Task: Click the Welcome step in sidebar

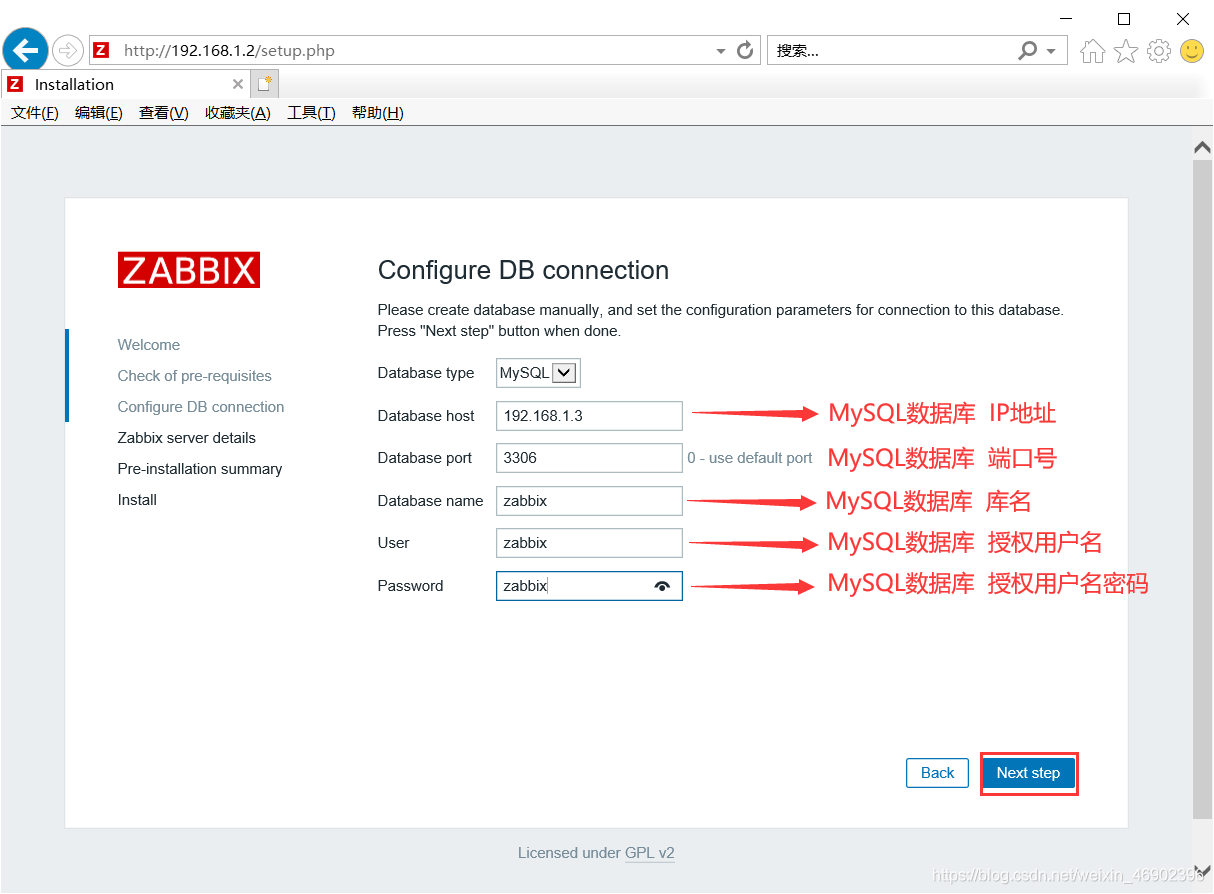Action: [x=149, y=345]
